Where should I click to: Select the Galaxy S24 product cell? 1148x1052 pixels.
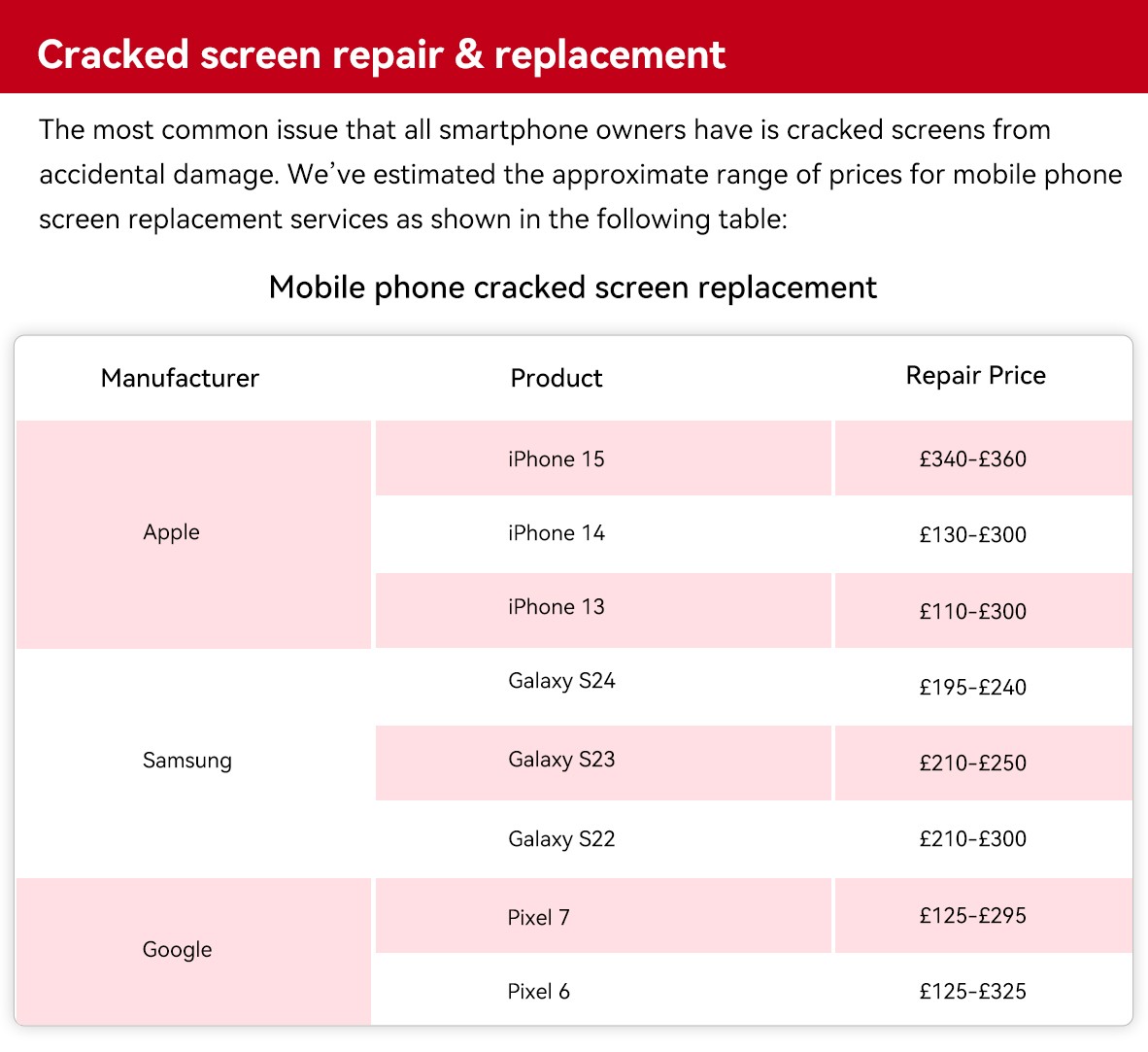(x=561, y=681)
